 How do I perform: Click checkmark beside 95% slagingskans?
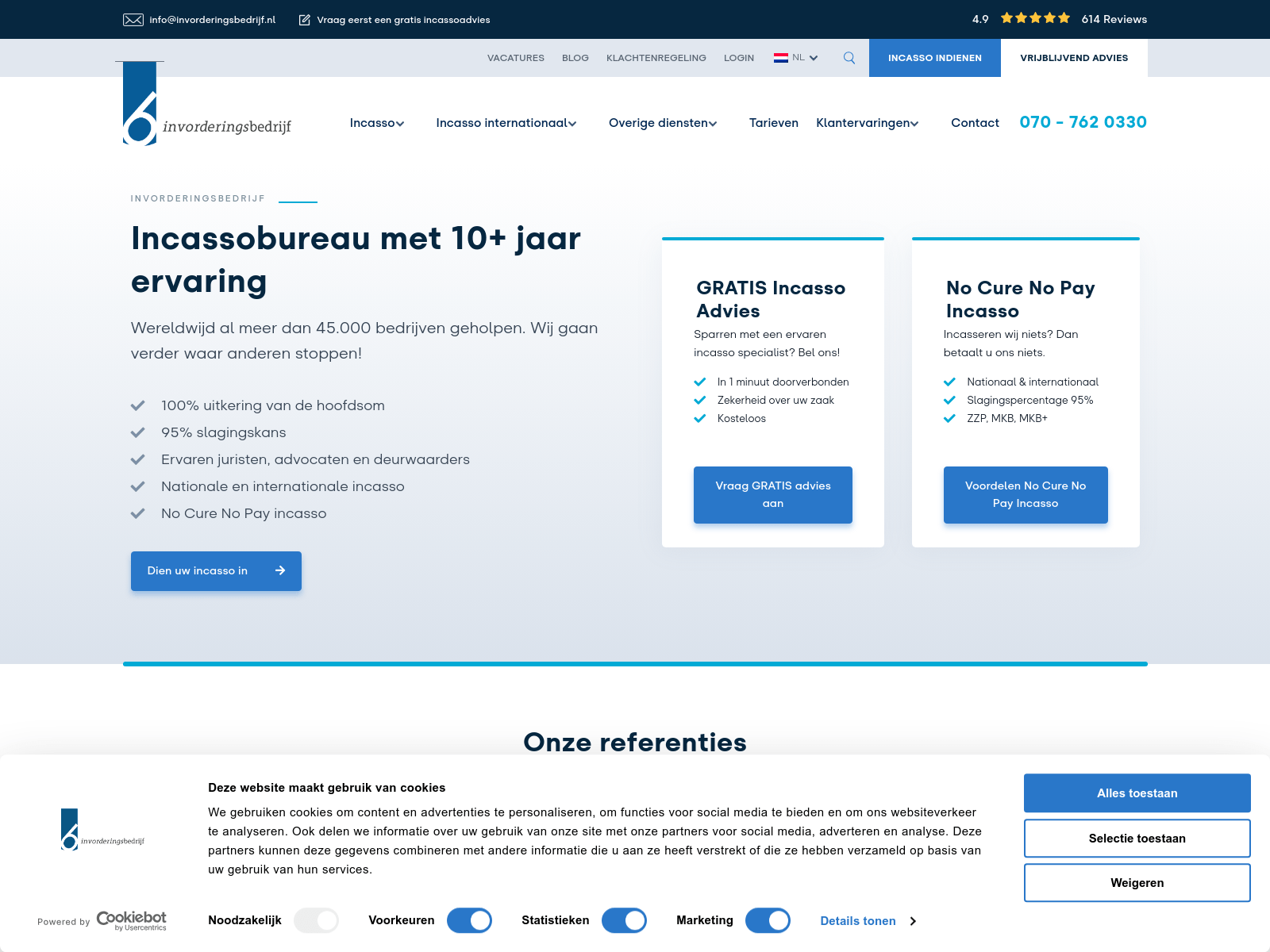[x=137, y=432]
